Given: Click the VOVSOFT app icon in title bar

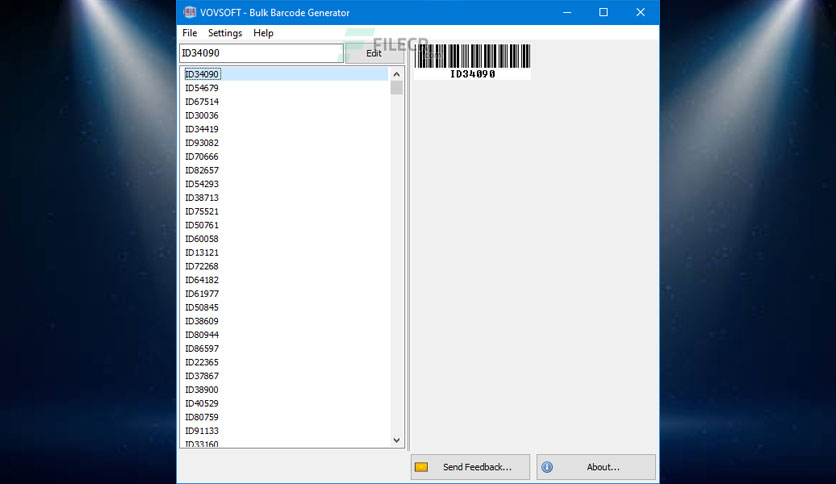Looking at the screenshot, I should [x=189, y=12].
